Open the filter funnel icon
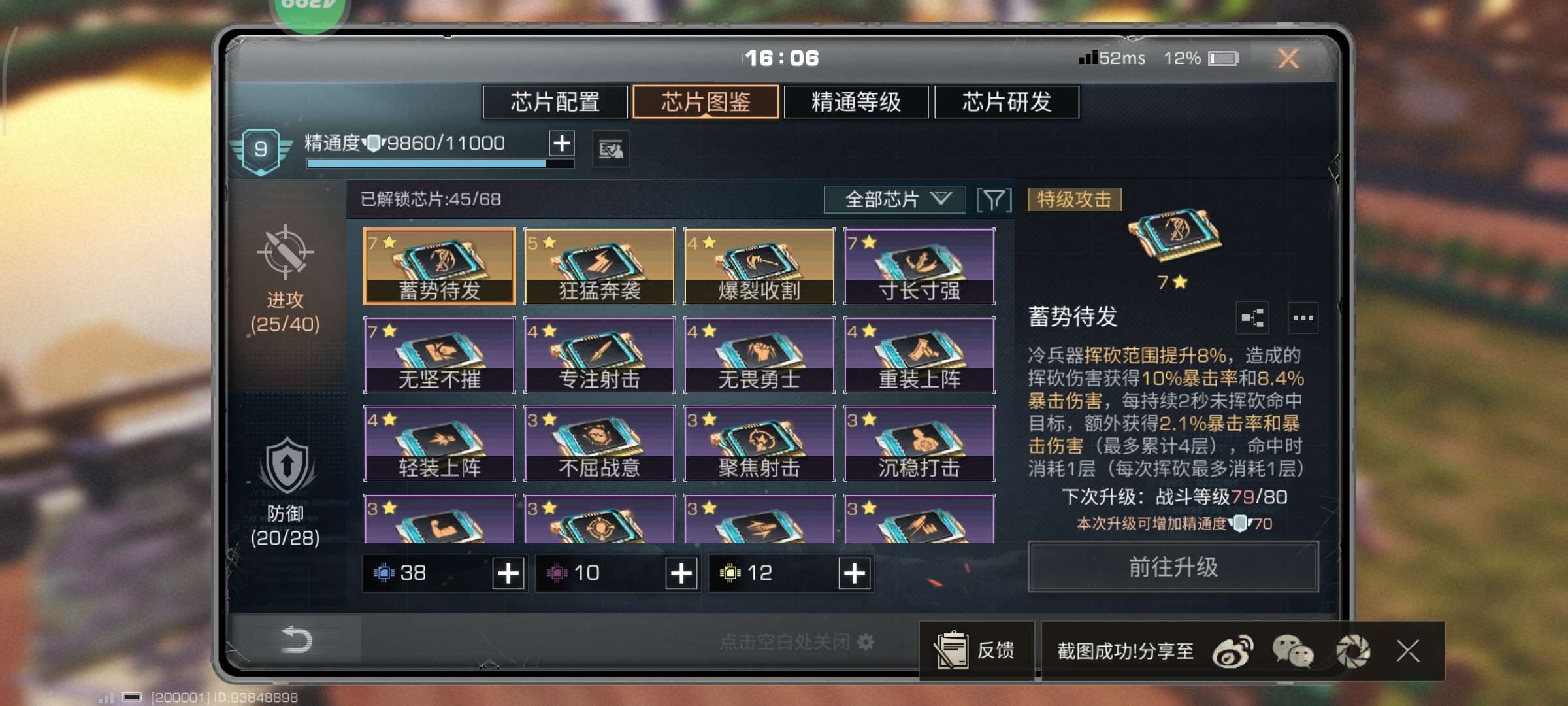The width and height of the screenshot is (1568, 706). coord(994,200)
